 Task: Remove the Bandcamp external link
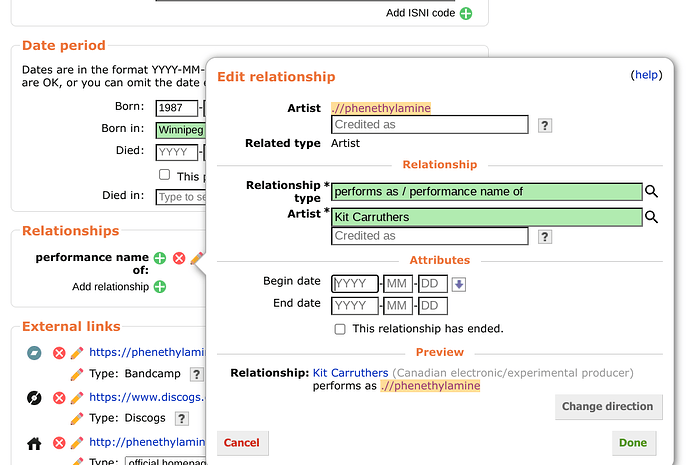(59, 353)
